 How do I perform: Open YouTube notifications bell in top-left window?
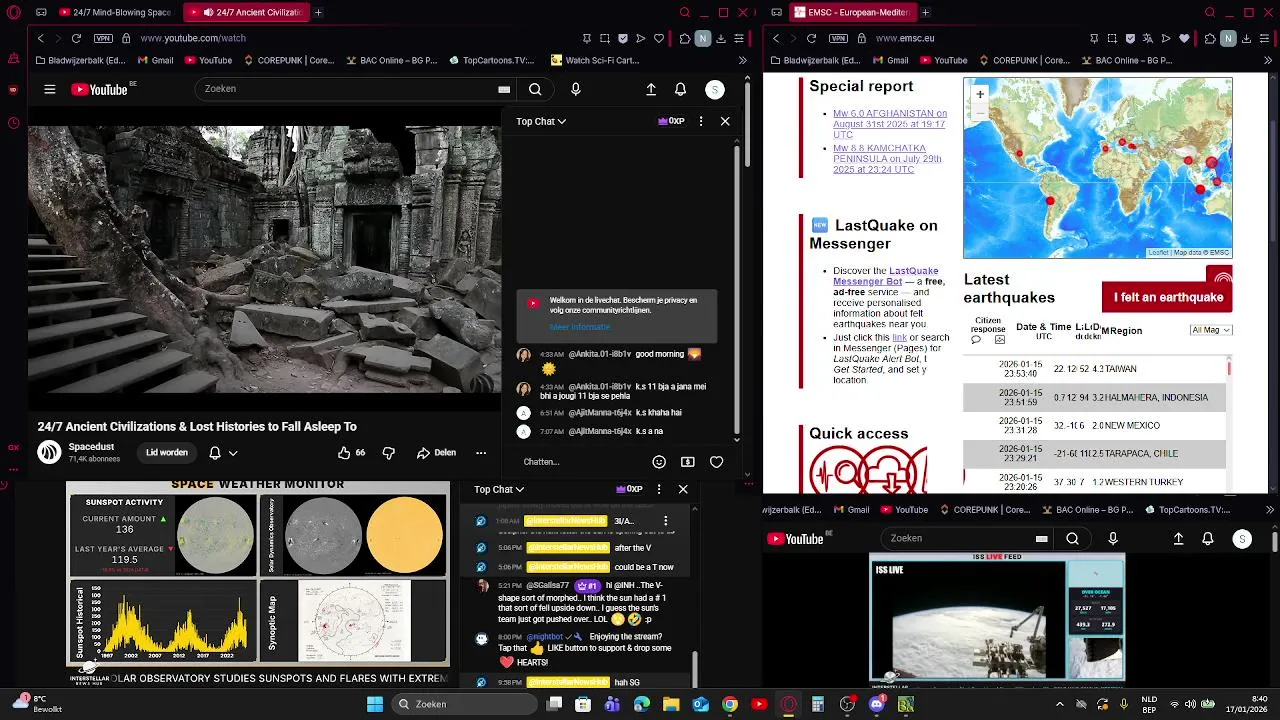click(680, 89)
